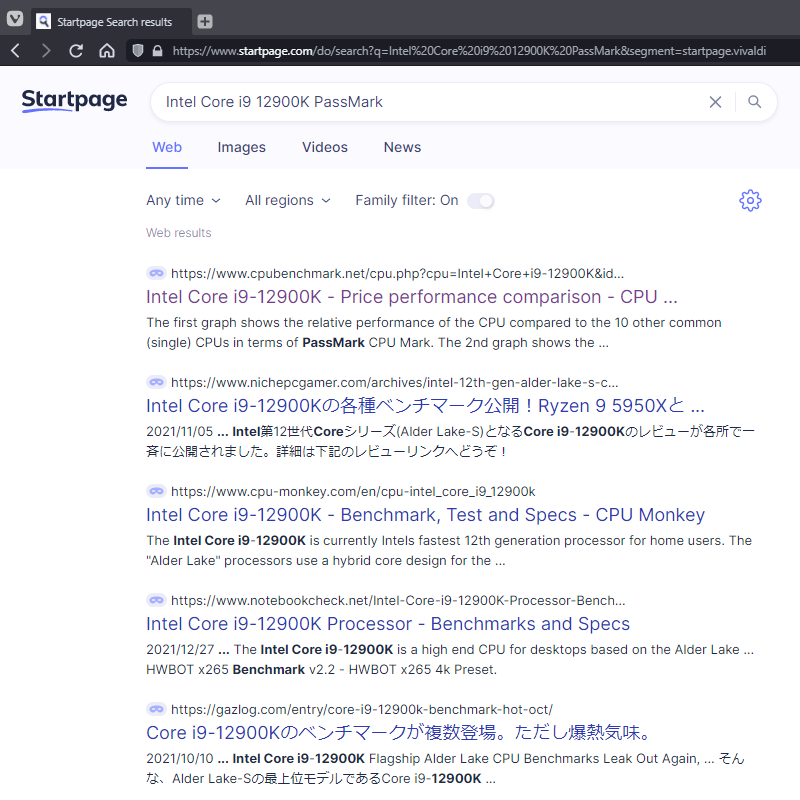Click the Startpage logo

pos(74,101)
